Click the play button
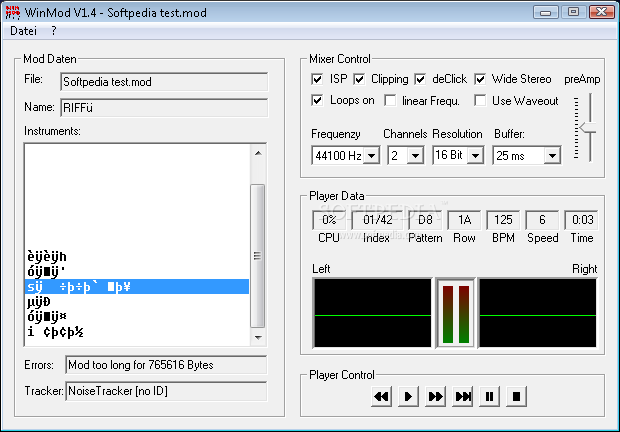Screen dimensions: 620x432 (408, 396)
